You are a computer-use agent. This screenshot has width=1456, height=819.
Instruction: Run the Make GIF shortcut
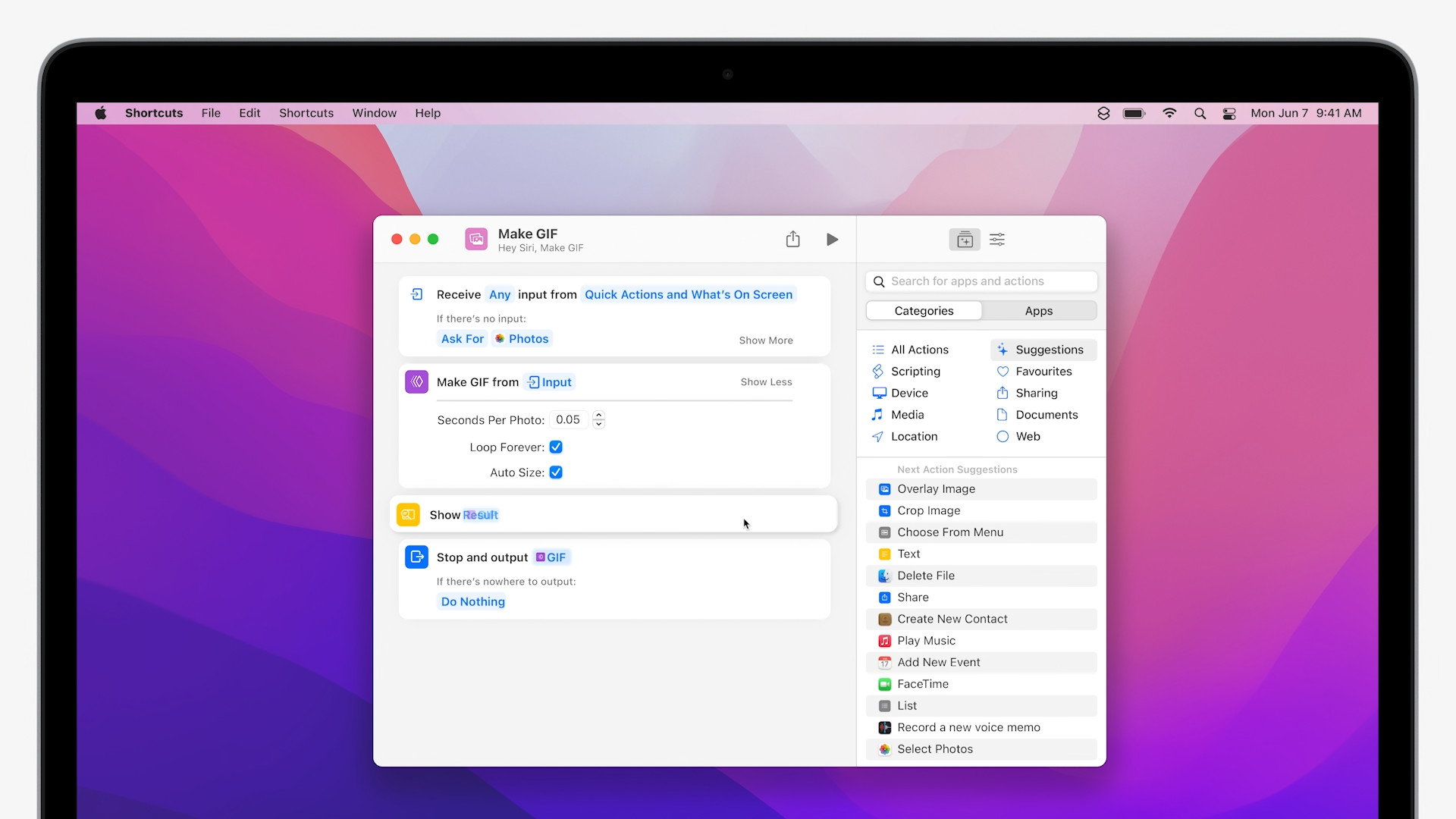pyautogui.click(x=832, y=239)
